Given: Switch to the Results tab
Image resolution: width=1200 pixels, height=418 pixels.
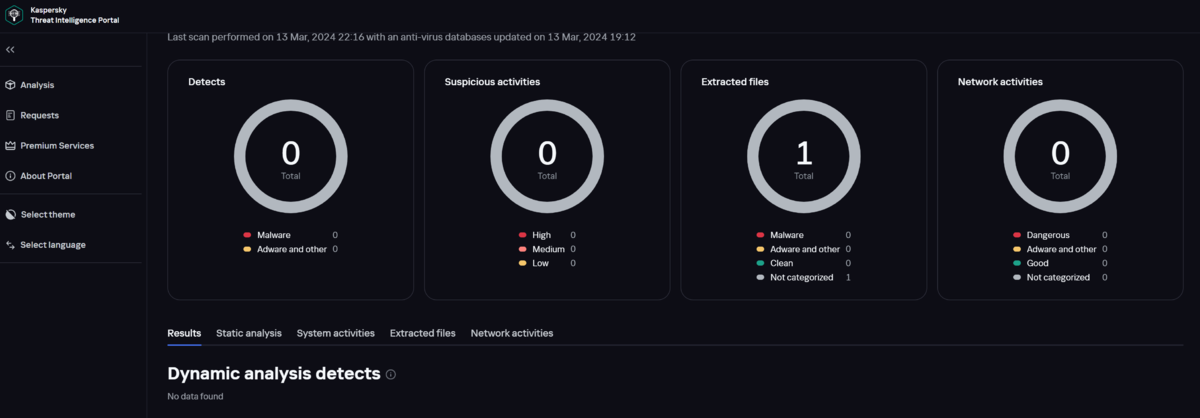Looking at the screenshot, I should pos(184,333).
